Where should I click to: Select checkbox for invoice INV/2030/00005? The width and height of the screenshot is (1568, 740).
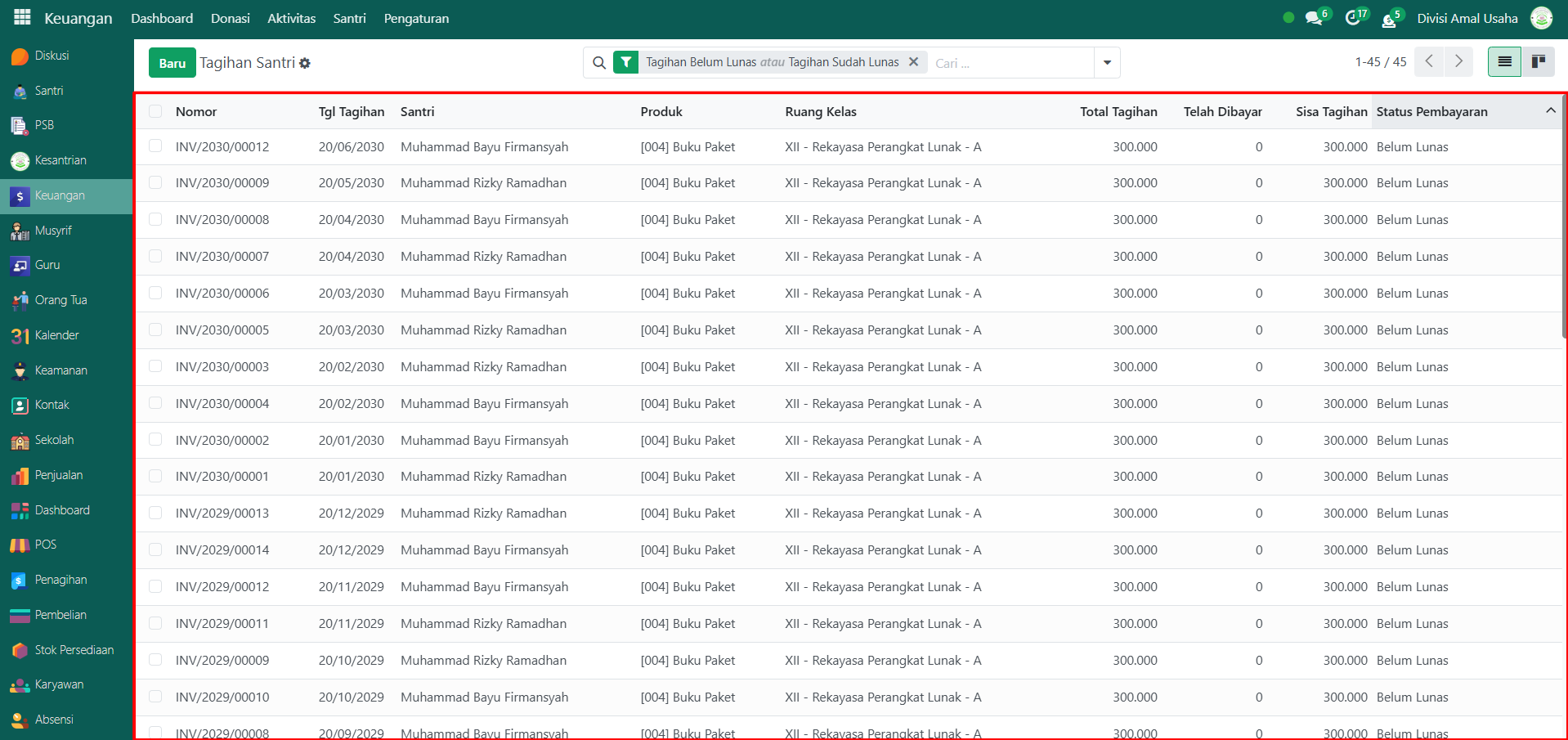click(155, 330)
